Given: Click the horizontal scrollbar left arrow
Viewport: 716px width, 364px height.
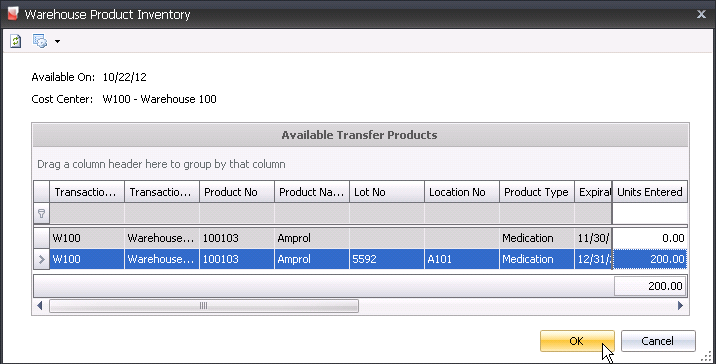Looking at the screenshot, I should pos(40,306).
